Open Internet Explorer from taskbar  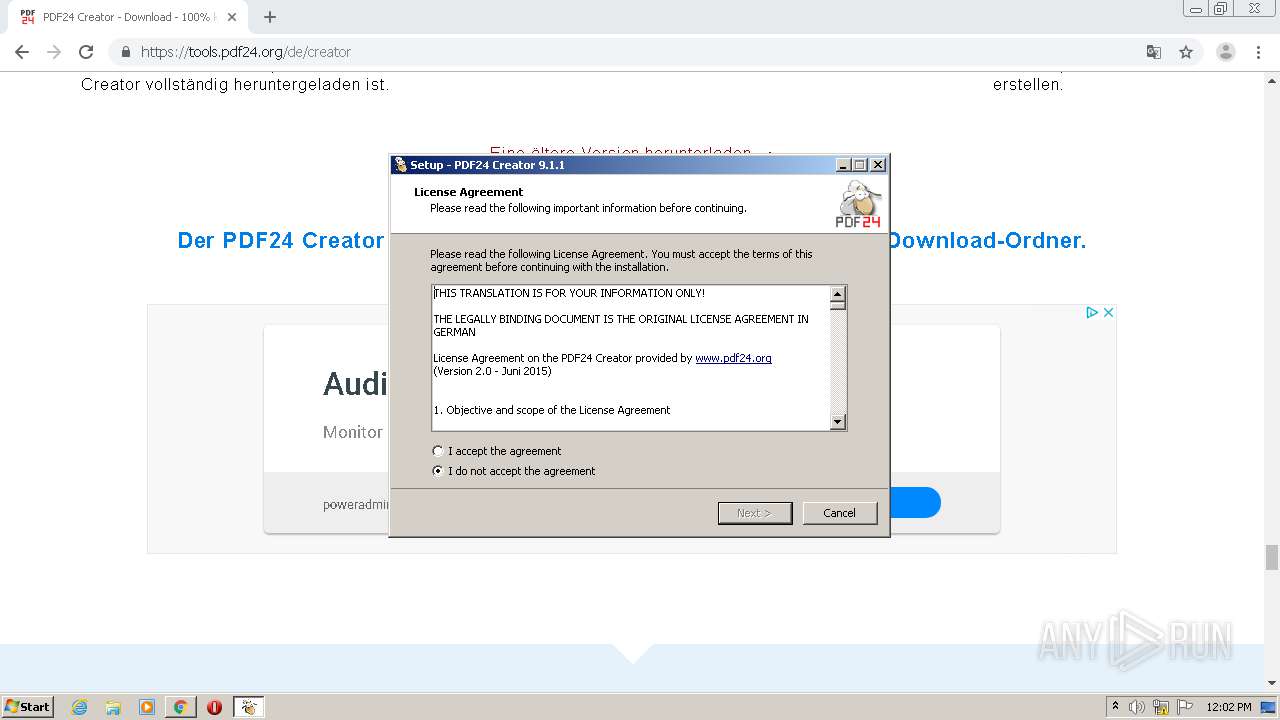(x=79, y=707)
